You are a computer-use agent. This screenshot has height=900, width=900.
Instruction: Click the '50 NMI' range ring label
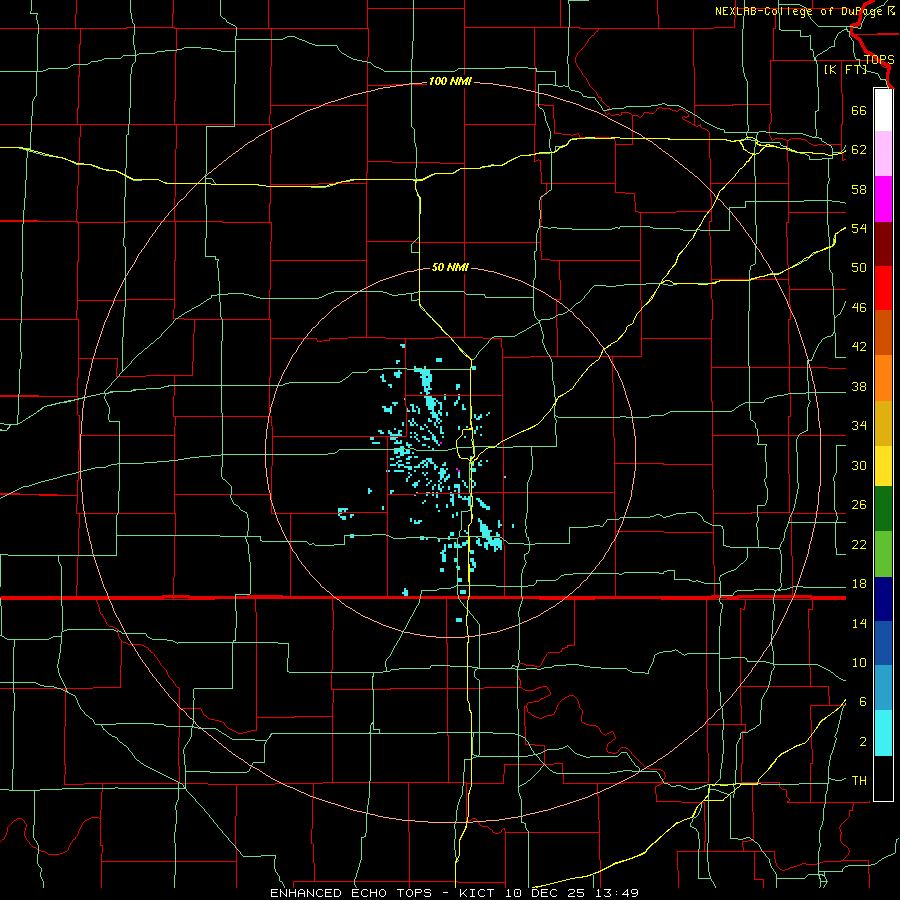point(450,267)
